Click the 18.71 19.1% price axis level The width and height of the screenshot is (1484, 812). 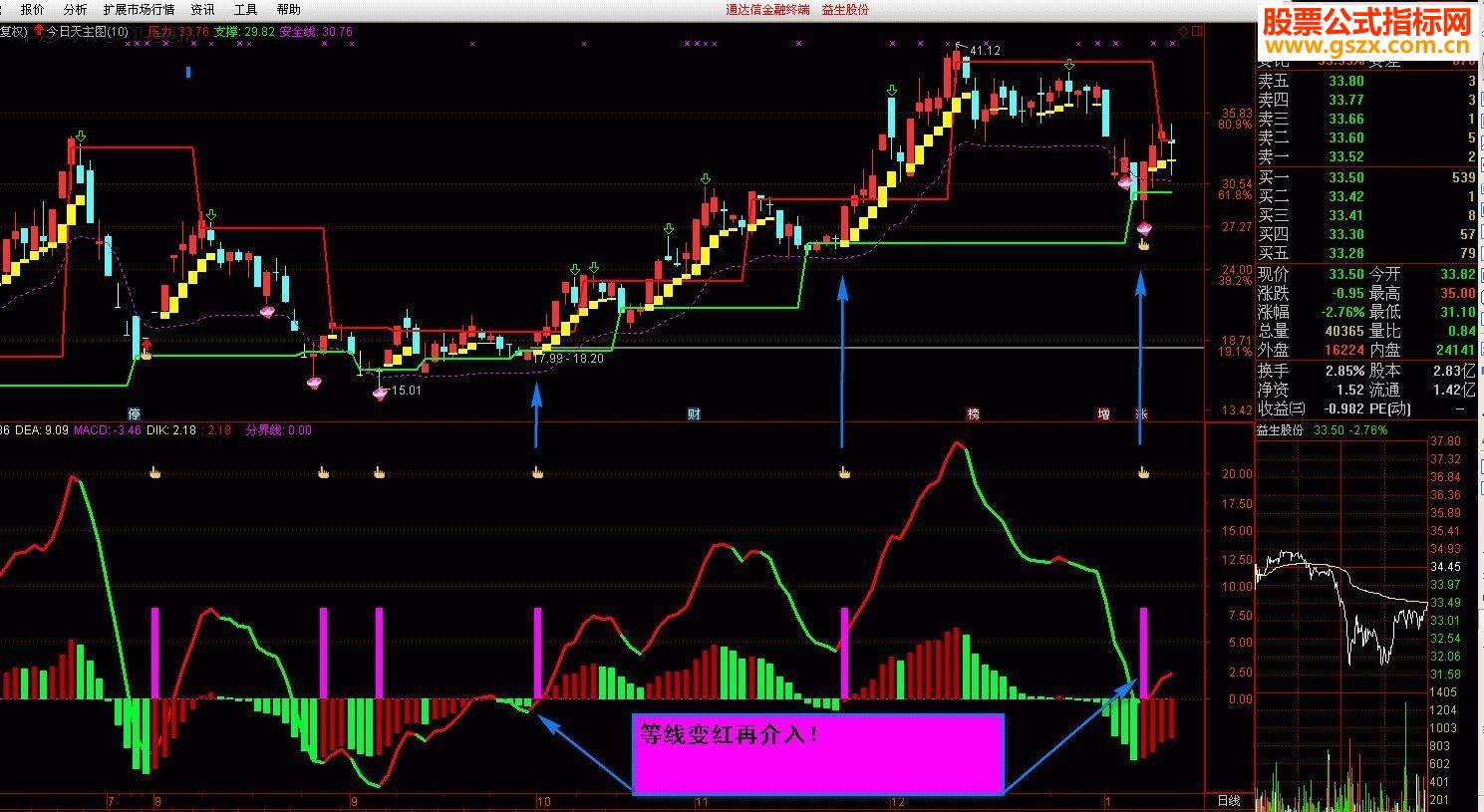pos(1235,346)
